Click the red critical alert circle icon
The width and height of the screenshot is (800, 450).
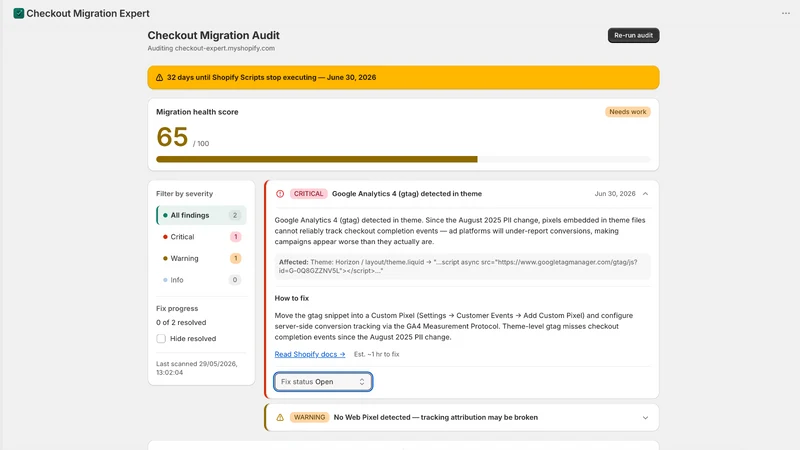[x=280, y=194]
